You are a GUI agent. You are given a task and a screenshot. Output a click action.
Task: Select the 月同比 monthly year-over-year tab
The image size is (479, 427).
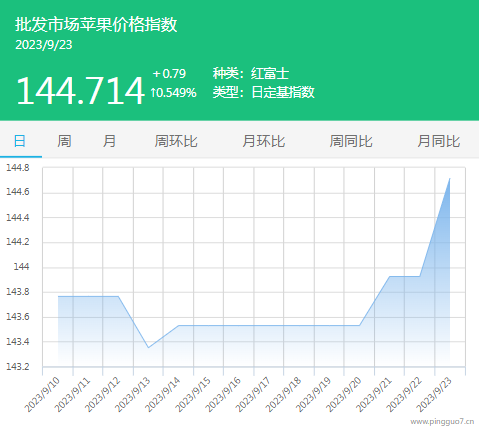tap(438, 141)
